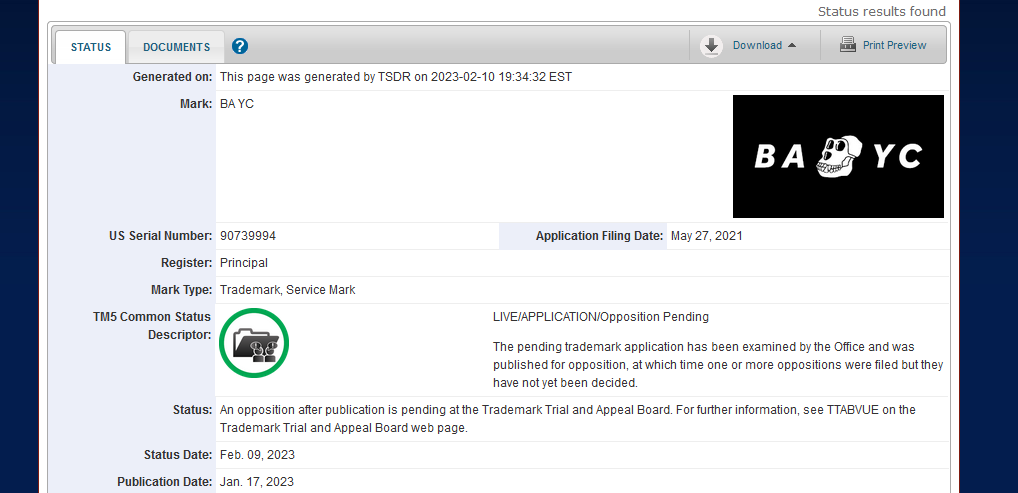Click the Trademark, Service Mark type value
1018x493 pixels.
pyautogui.click(x=288, y=290)
